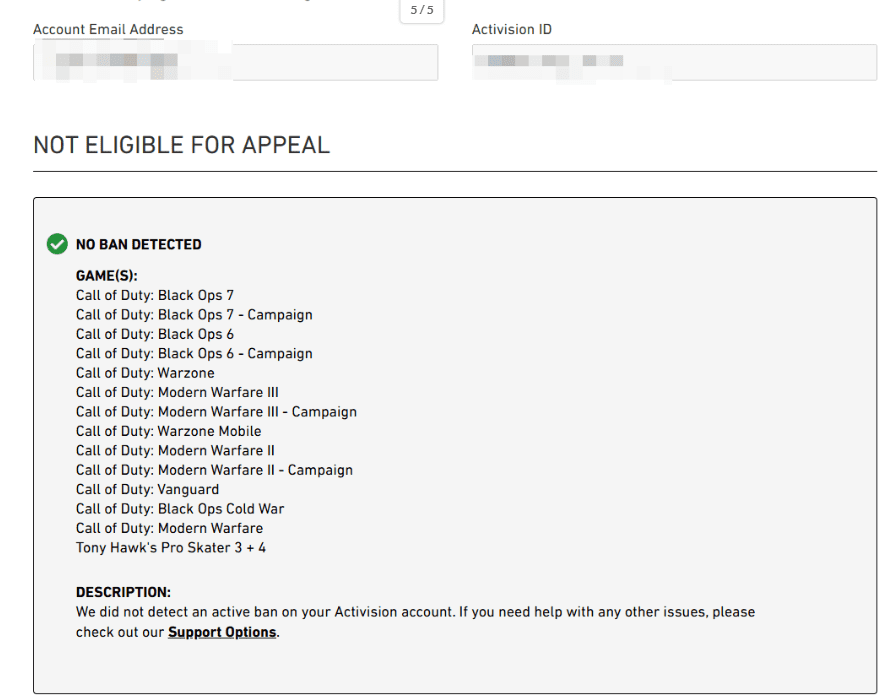Select the Call of Duty: Warzone entry
Viewport: 878px width, 699px height.
point(145,373)
